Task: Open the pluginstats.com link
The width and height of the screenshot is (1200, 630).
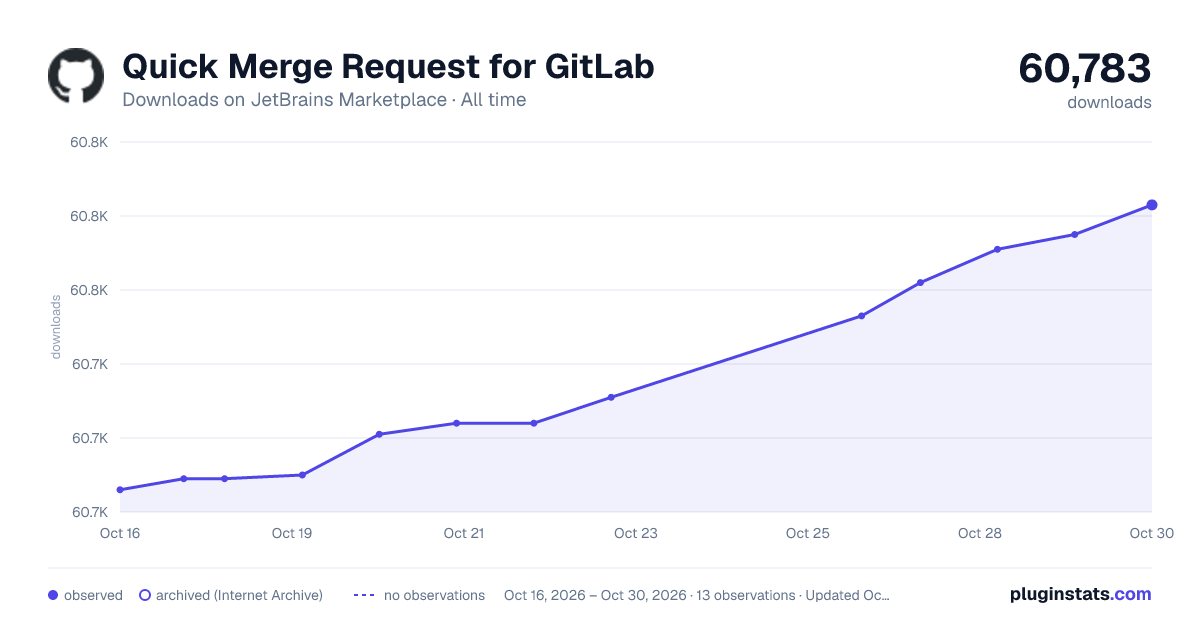Action: [1080, 594]
